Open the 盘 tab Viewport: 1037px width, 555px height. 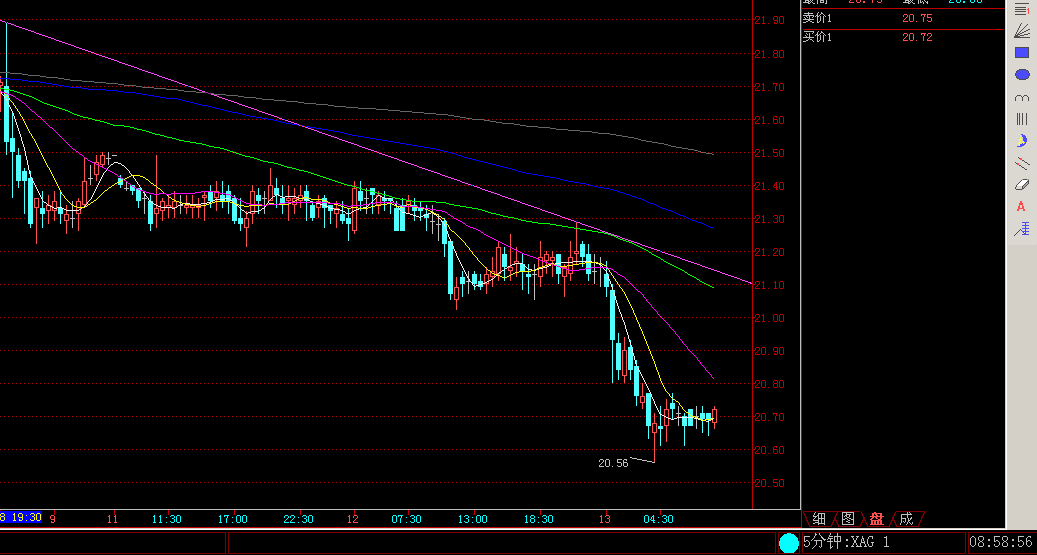point(876,519)
